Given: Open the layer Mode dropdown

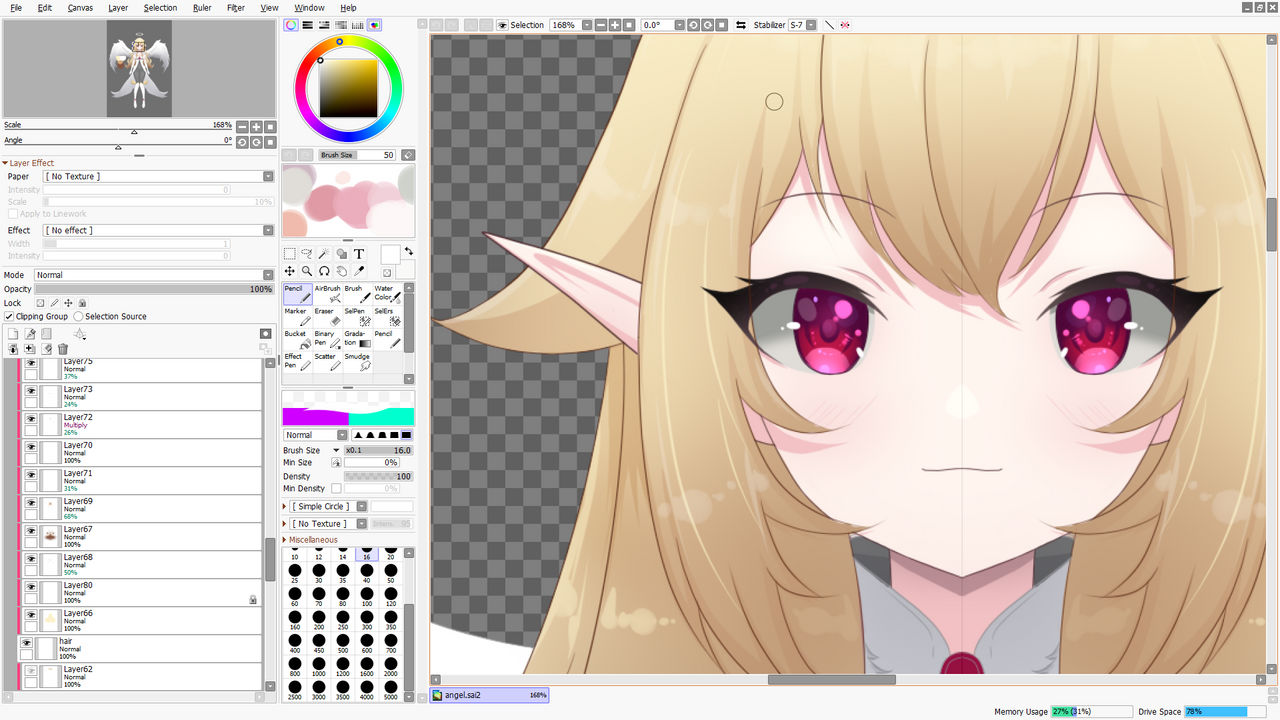Looking at the screenshot, I should click(x=266, y=274).
